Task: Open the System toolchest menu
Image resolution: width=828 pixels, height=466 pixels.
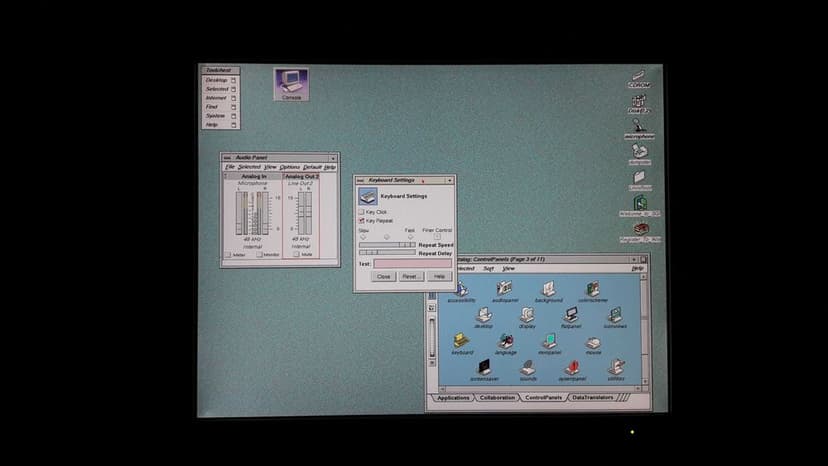Action: pos(220,116)
